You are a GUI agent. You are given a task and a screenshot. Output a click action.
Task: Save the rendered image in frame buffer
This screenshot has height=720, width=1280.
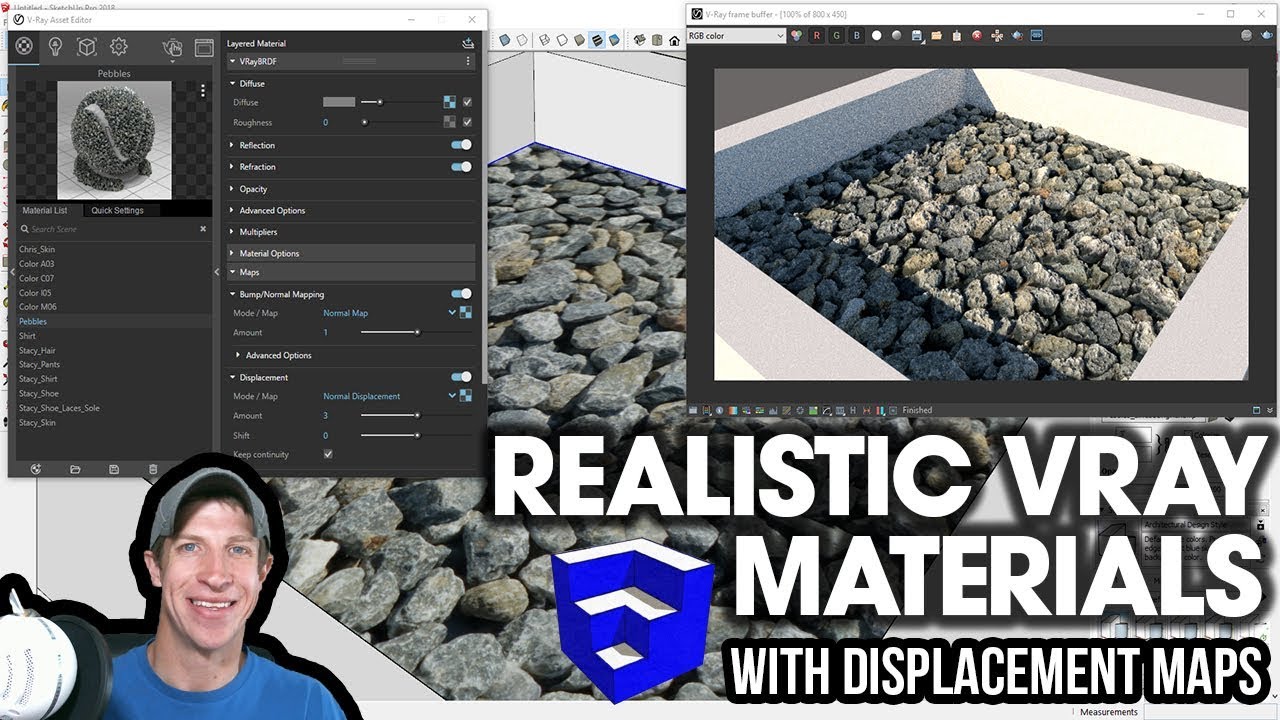click(x=916, y=36)
